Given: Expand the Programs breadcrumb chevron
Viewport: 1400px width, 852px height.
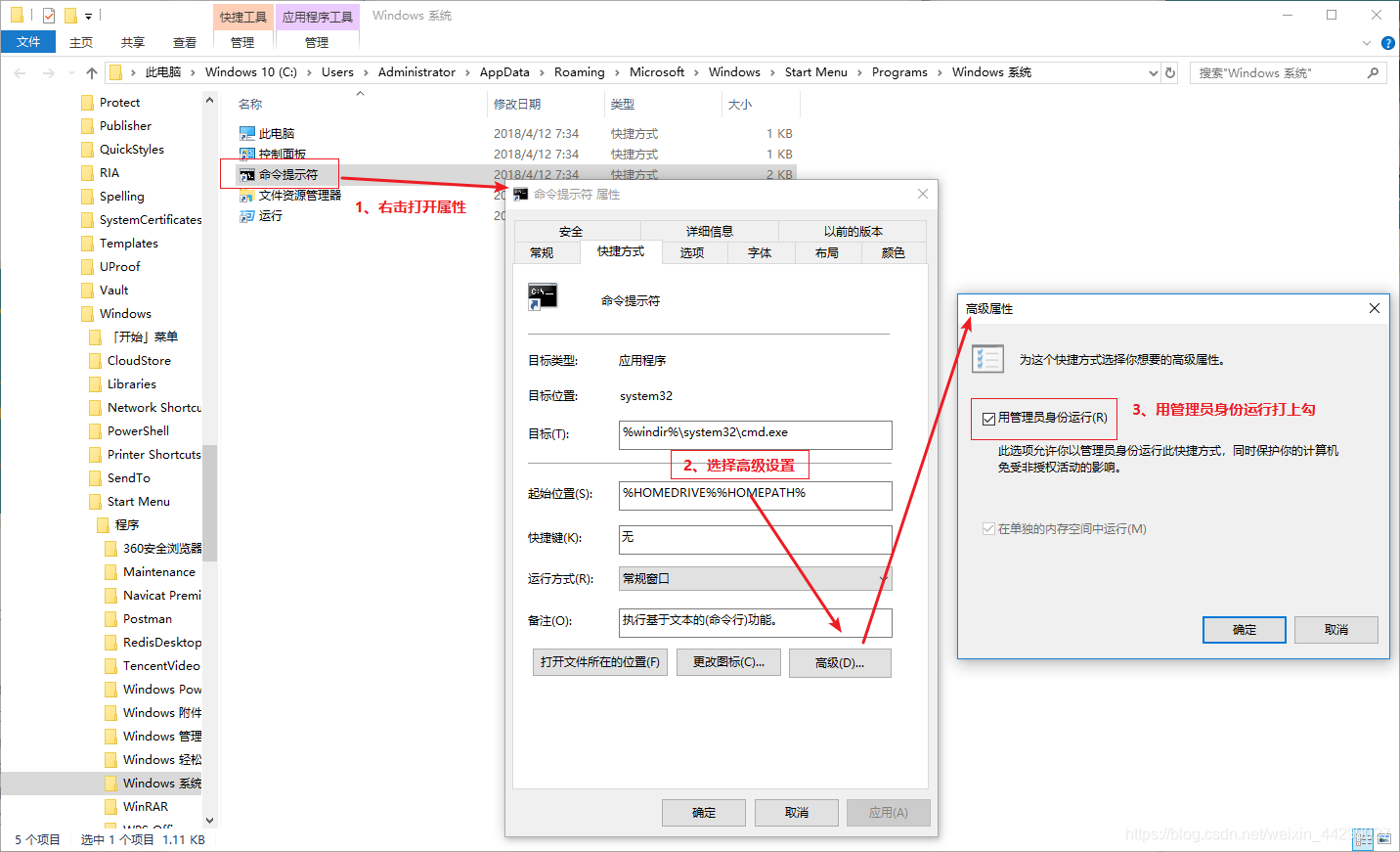Looking at the screenshot, I should (940, 72).
